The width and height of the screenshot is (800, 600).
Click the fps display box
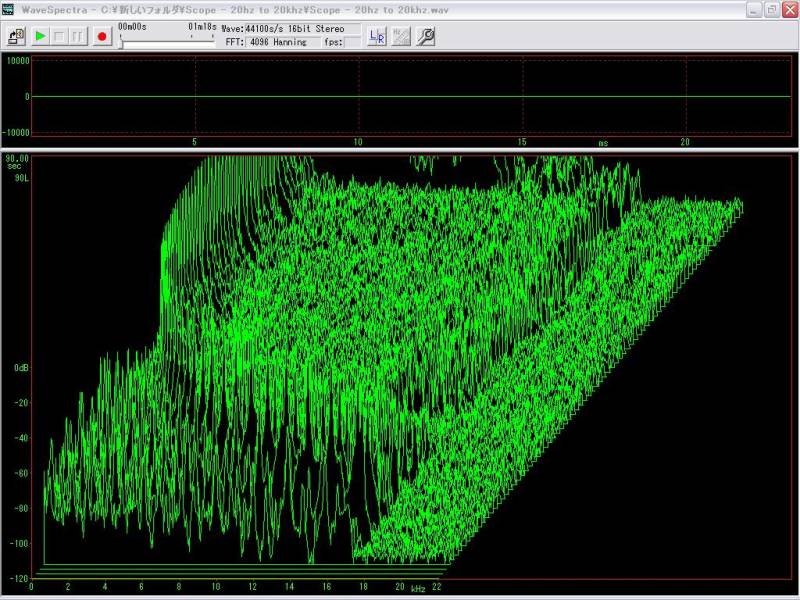352,42
